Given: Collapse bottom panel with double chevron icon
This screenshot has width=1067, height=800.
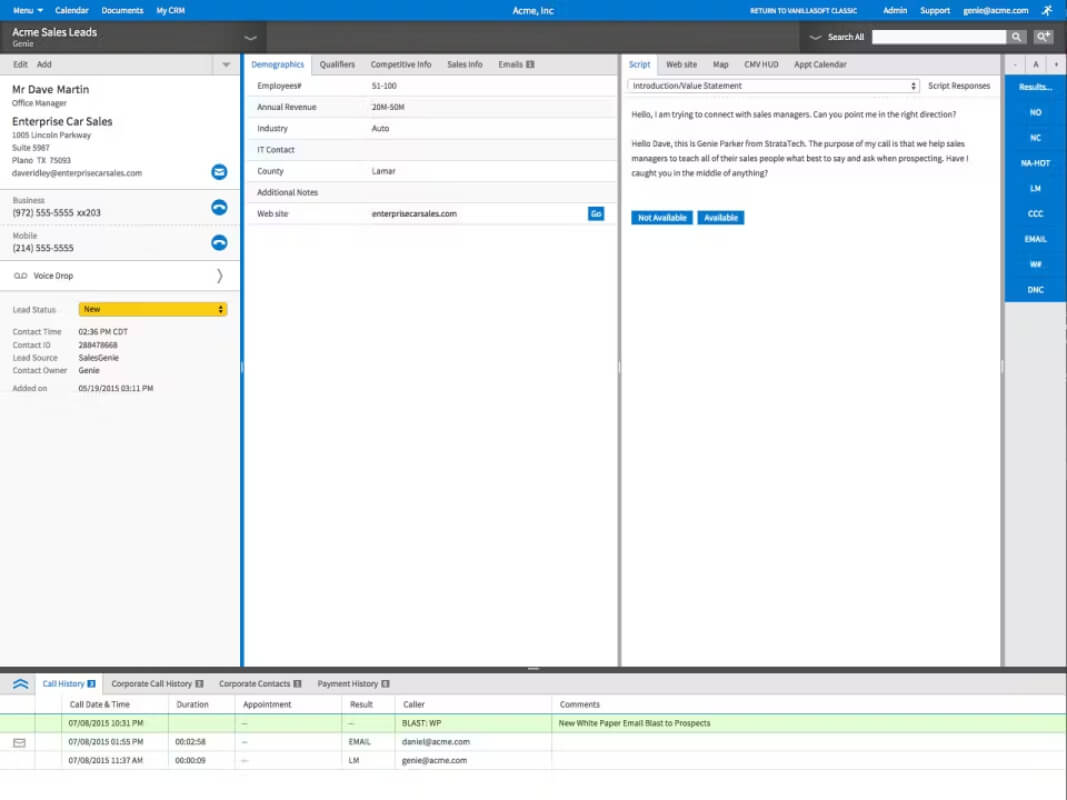Looking at the screenshot, I should (20, 684).
